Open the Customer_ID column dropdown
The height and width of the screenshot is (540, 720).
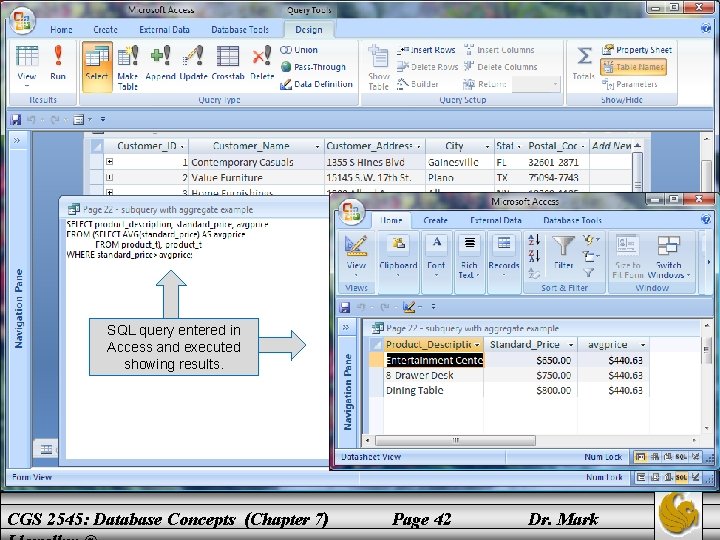pos(182,146)
